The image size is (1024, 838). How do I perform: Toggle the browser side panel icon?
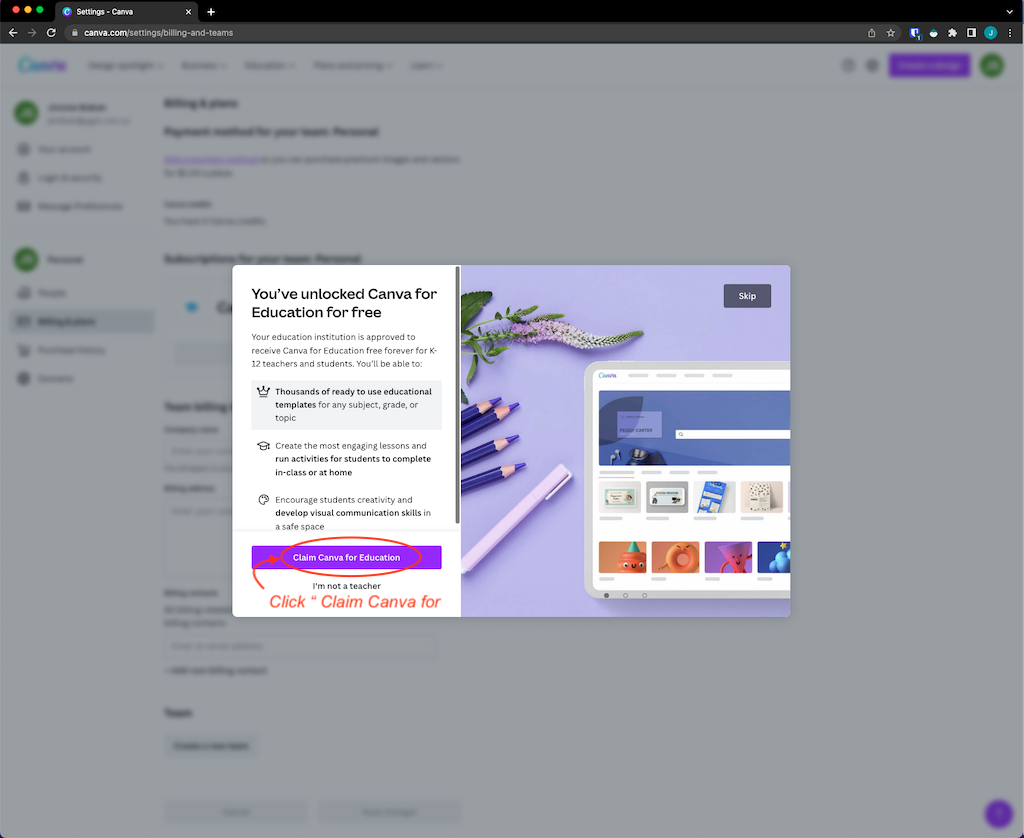[x=971, y=33]
